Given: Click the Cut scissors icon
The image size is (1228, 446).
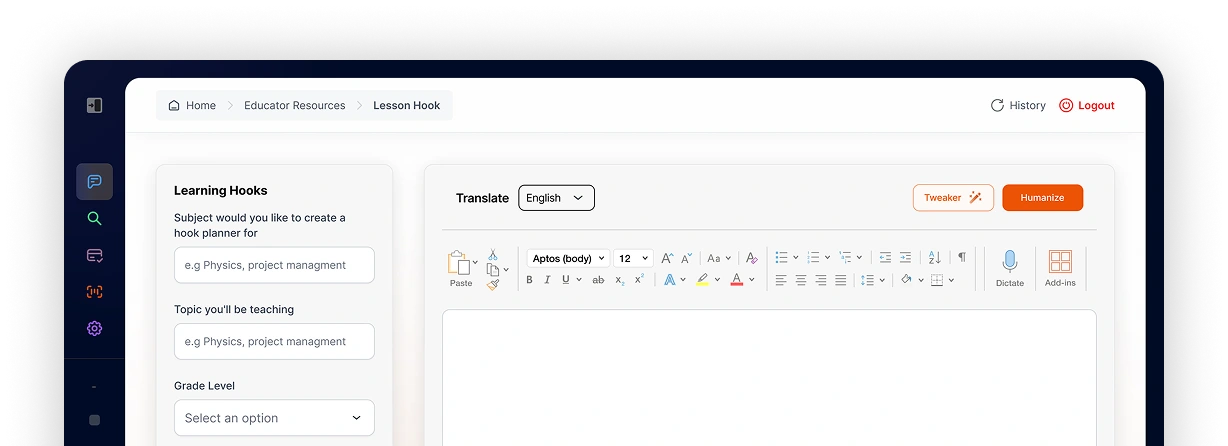Looking at the screenshot, I should click(493, 255).
